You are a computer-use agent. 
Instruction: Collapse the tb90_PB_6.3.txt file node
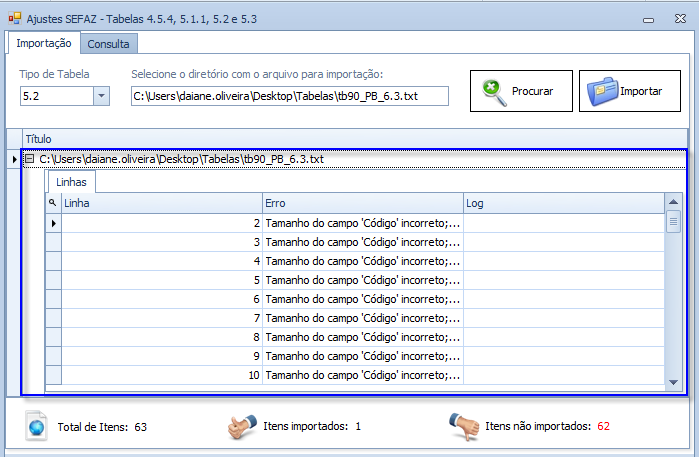29,159
